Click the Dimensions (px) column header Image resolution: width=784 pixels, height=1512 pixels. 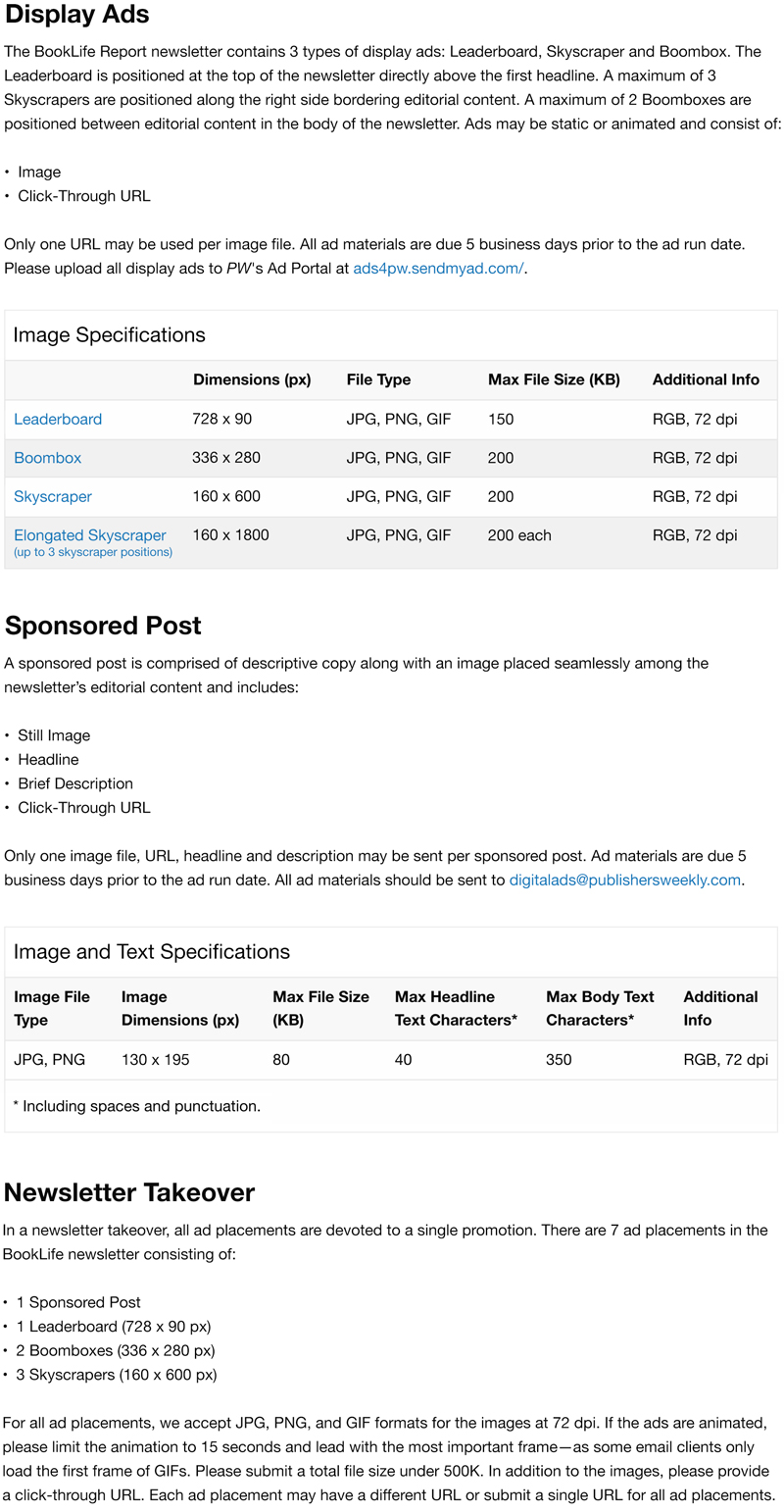(x=252, y=379)
